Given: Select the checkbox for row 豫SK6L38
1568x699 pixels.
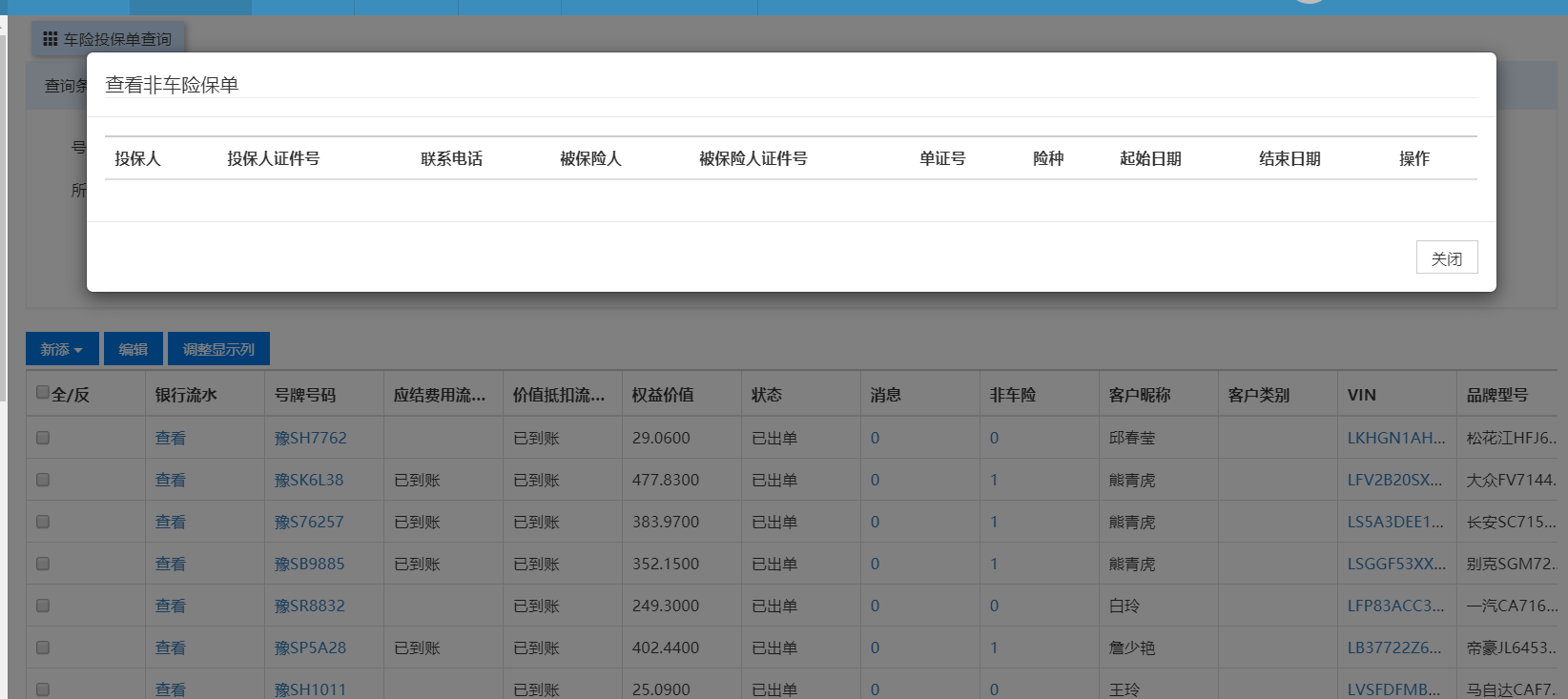Looking at the screenshot, I should 43,480.
